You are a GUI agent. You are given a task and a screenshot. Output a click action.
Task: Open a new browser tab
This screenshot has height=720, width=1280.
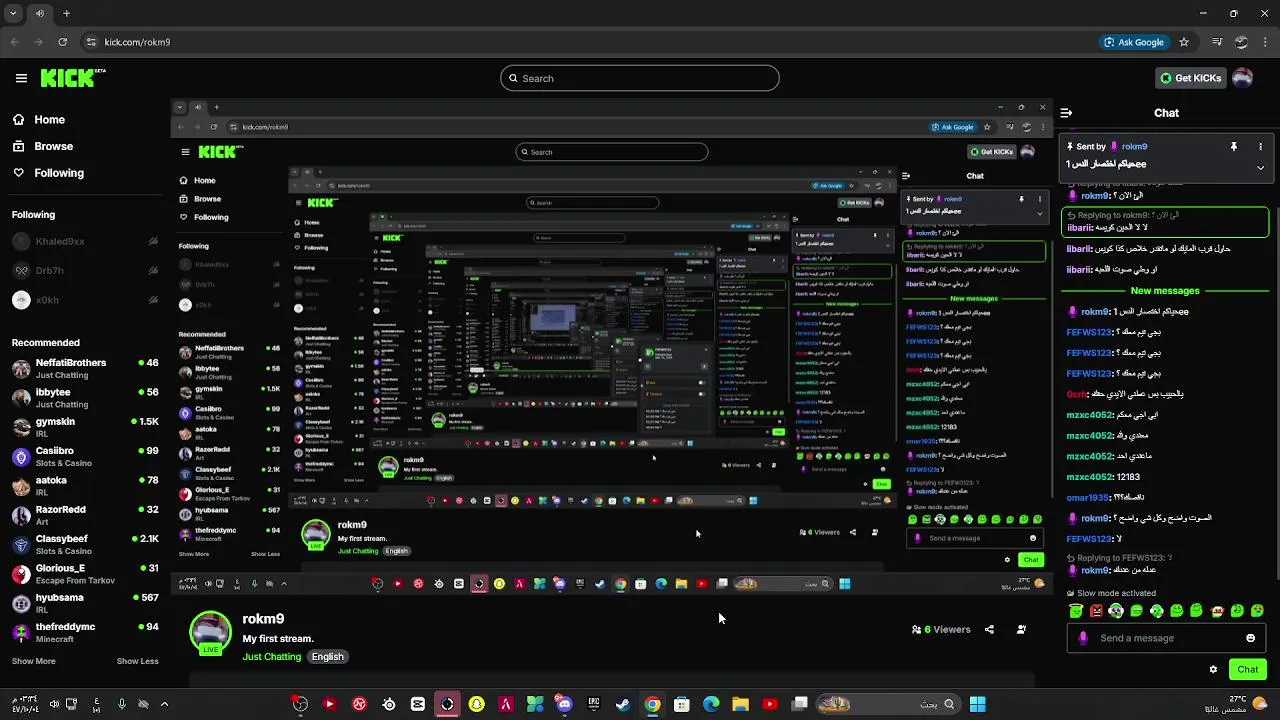(x=66, y=14)
